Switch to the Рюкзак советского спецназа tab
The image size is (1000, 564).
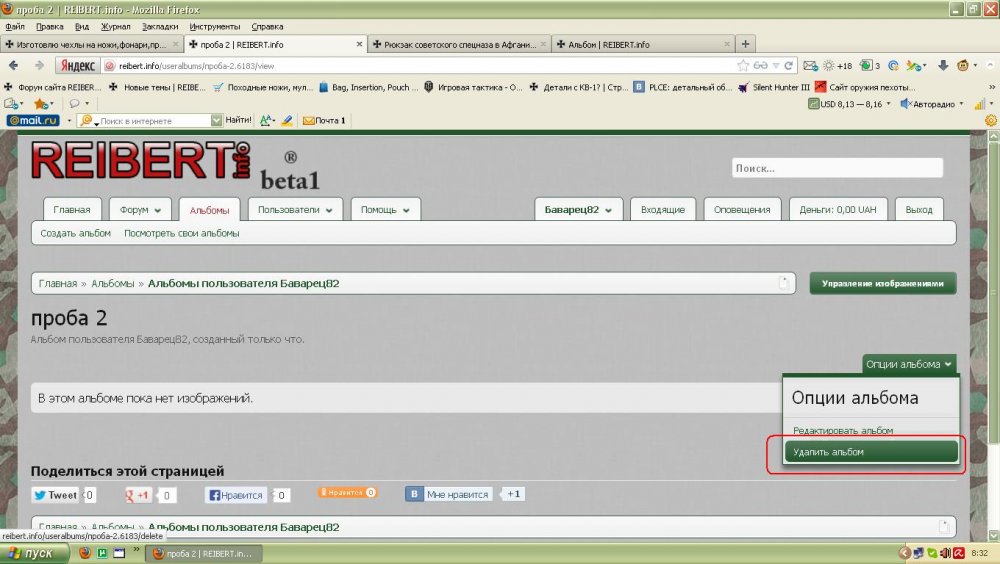[459, 45]
